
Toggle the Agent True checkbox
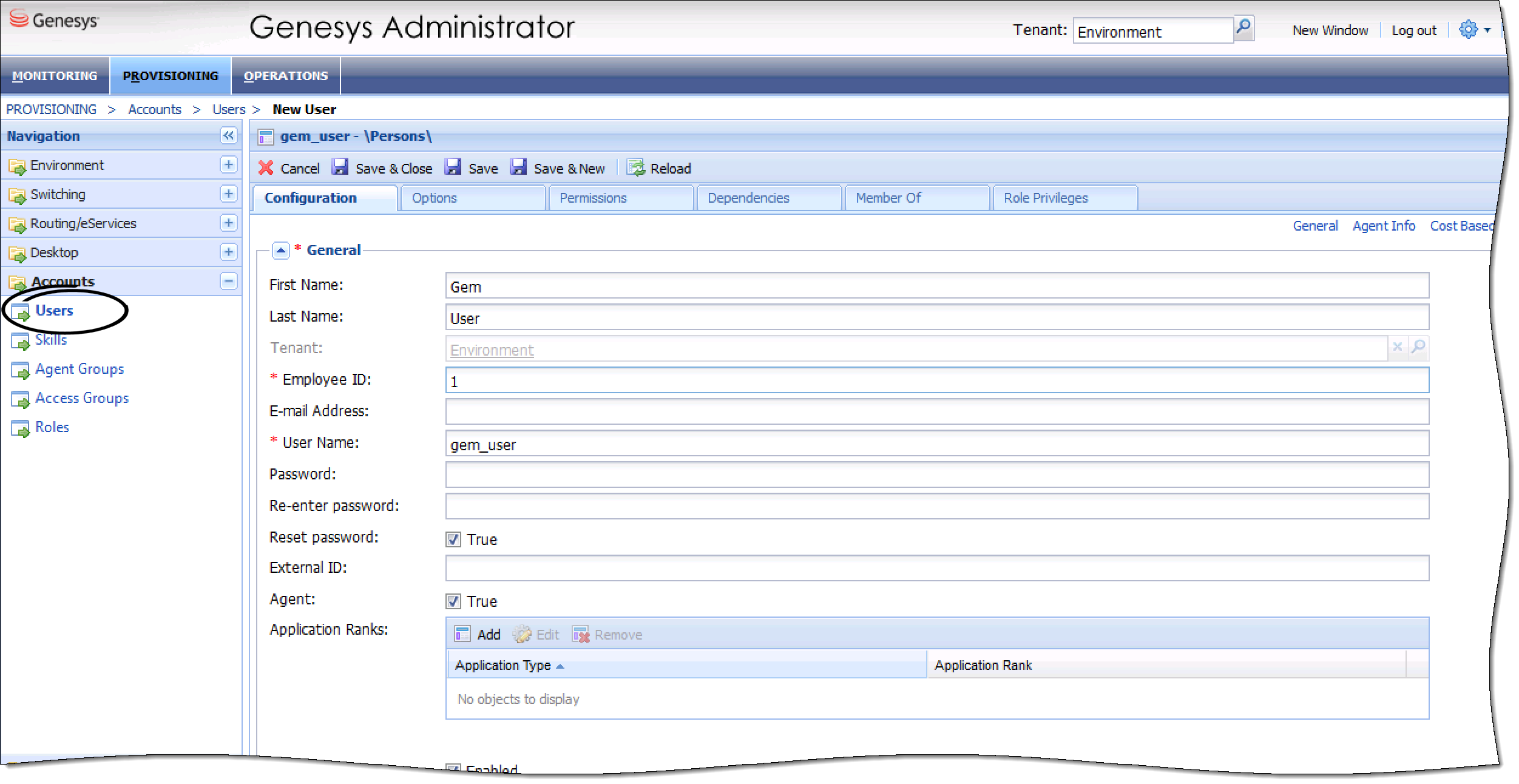click(x=453, y=601)
